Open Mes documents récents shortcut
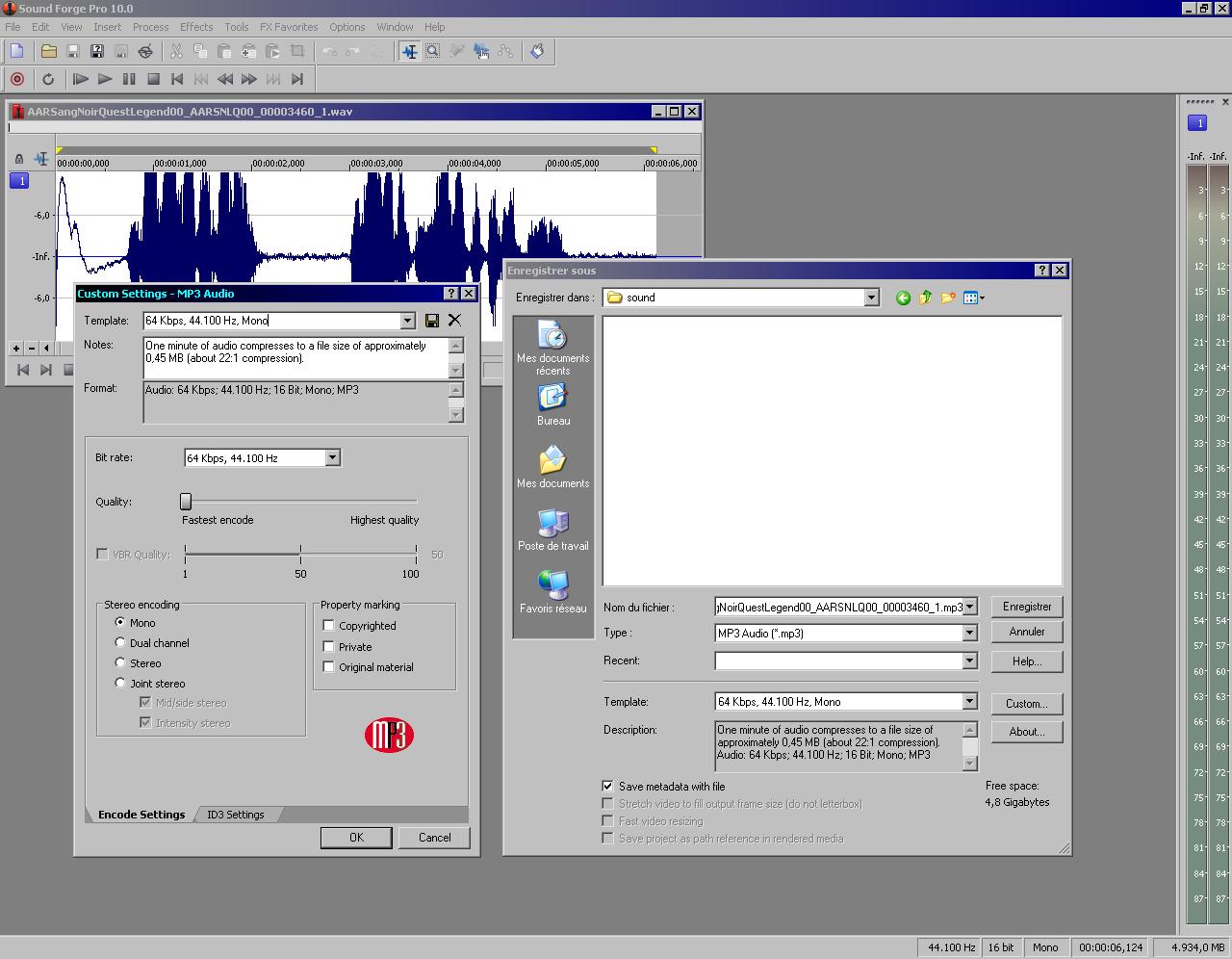 pyautogui.click(x=552, y=350)
